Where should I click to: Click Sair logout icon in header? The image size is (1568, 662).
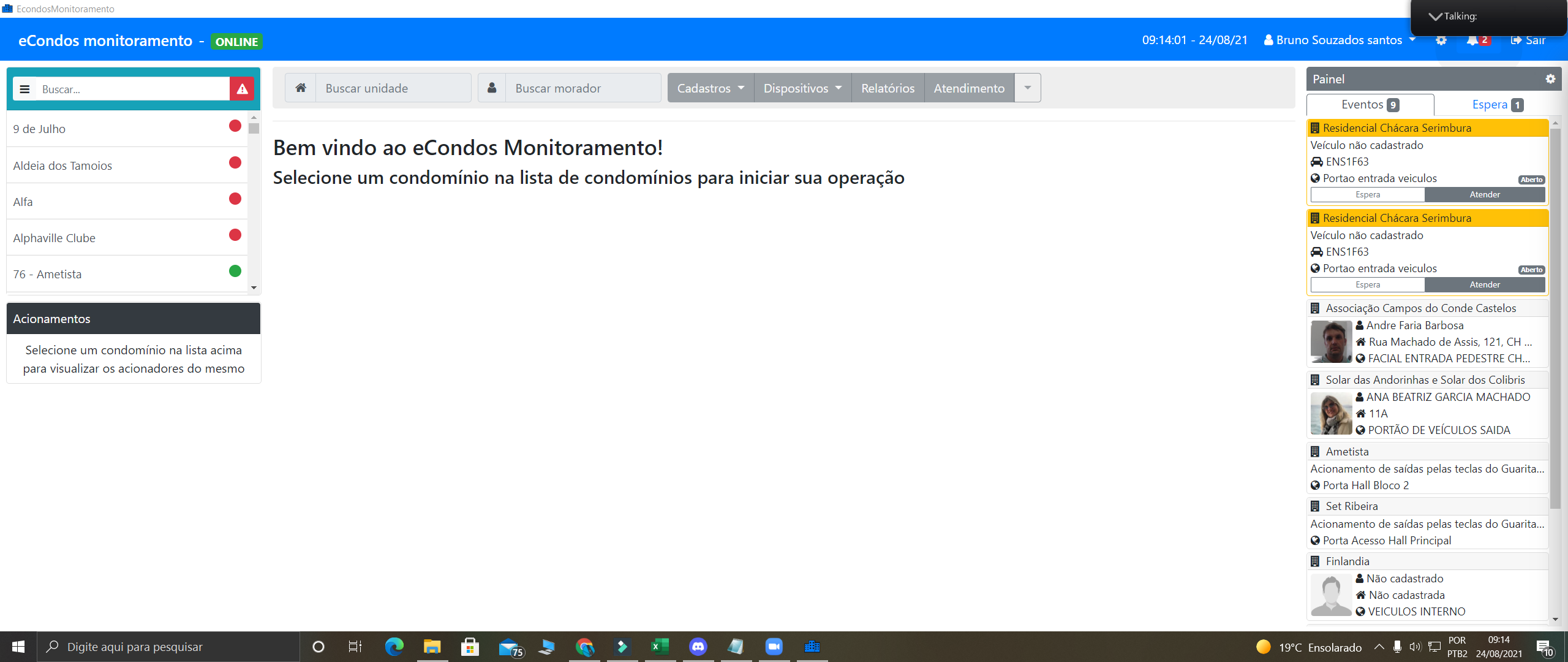point(1528,40)
